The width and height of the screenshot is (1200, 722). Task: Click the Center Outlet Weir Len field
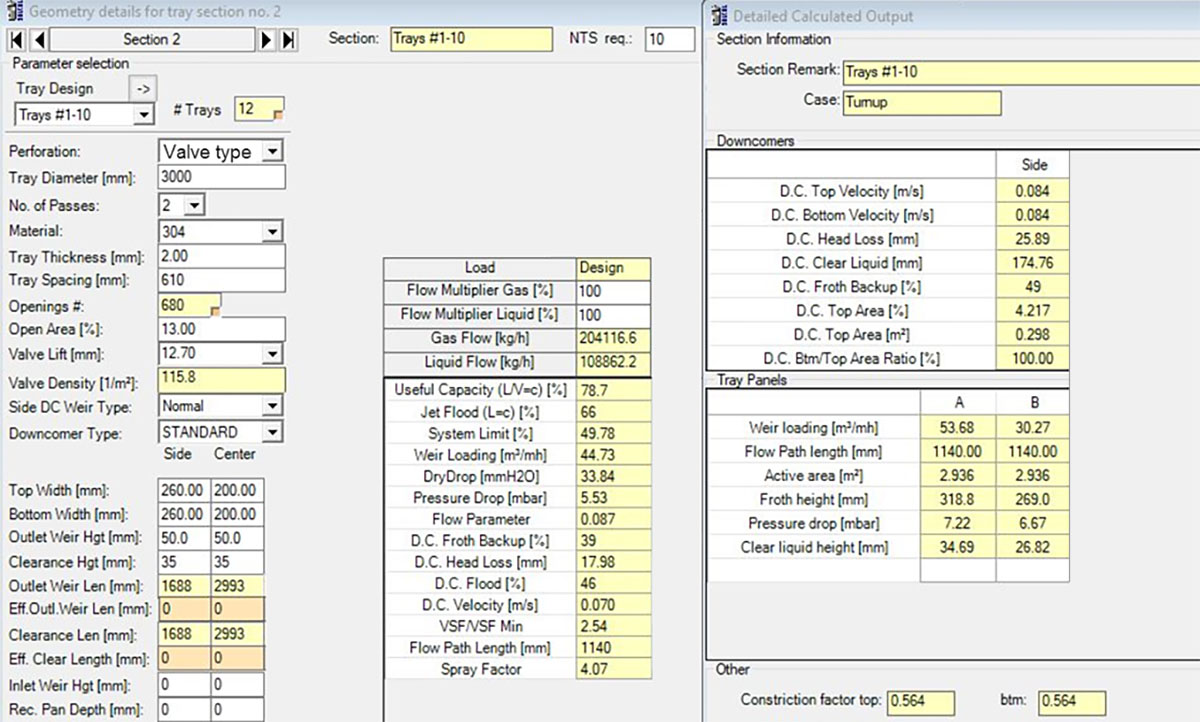tap(237, 586)
